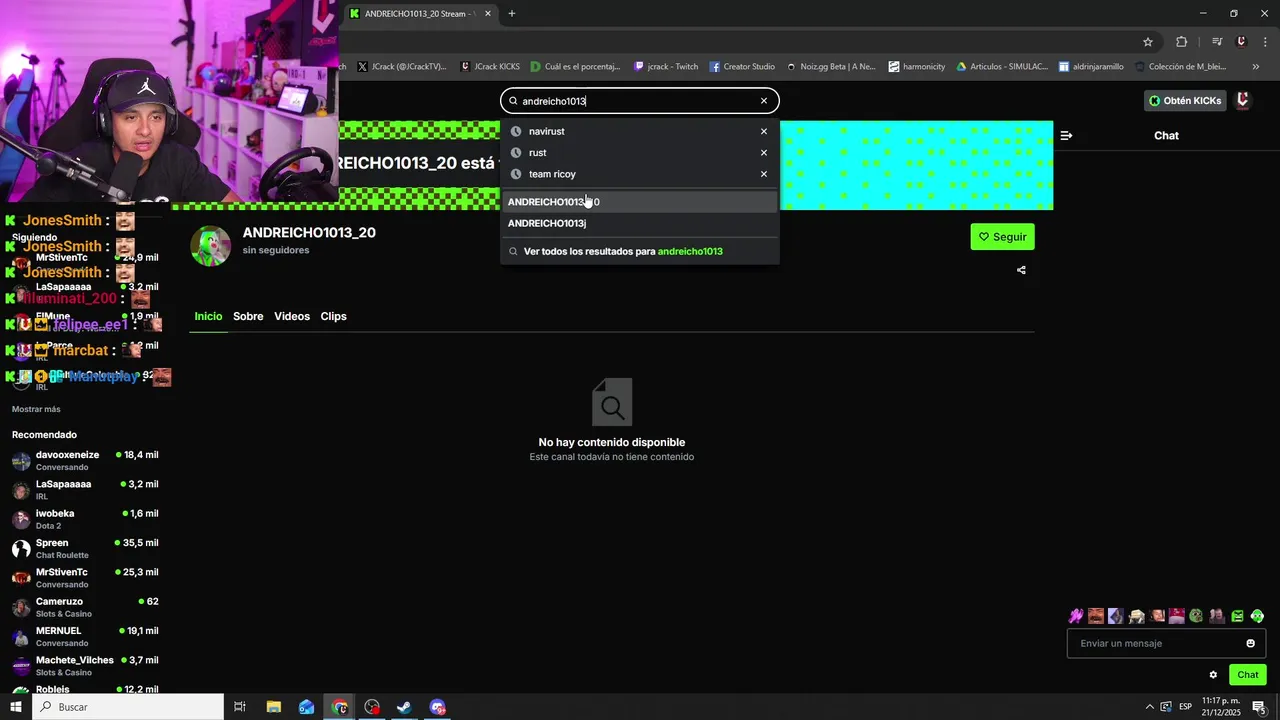The height and width of the screenshot is (720, 1280).
Task: Share the channel via share icon
Action: pos(1021,270)
